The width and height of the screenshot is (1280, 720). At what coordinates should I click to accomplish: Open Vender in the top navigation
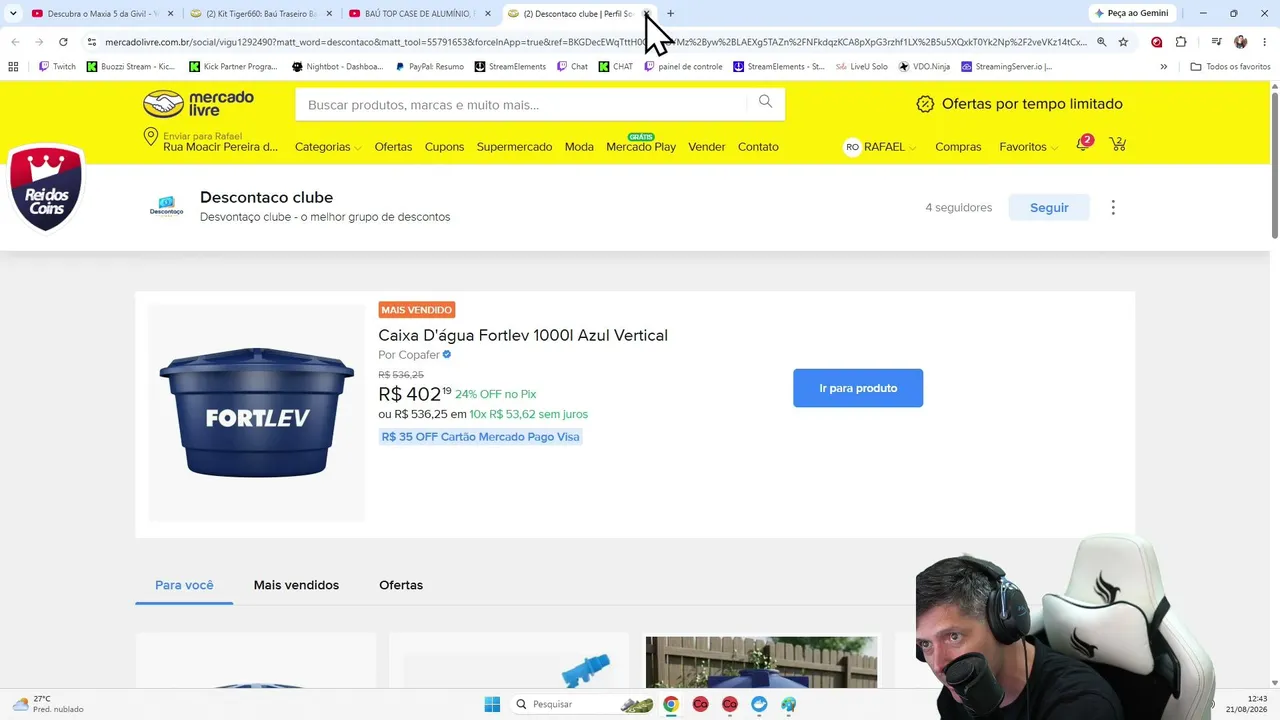707,147
